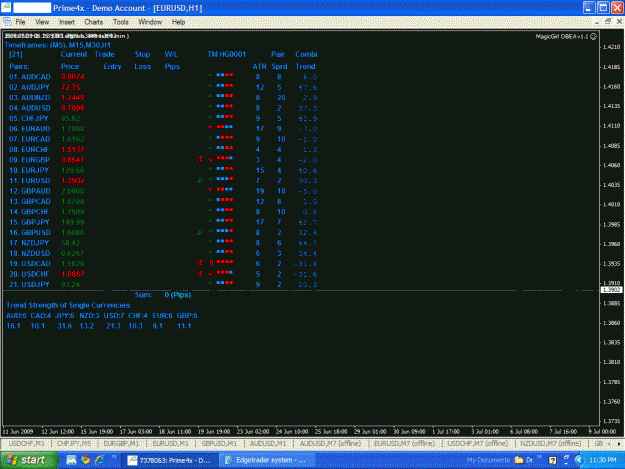Click the Sum: 0 (Pips) total
Screen dimensions: 625x469
163,295
